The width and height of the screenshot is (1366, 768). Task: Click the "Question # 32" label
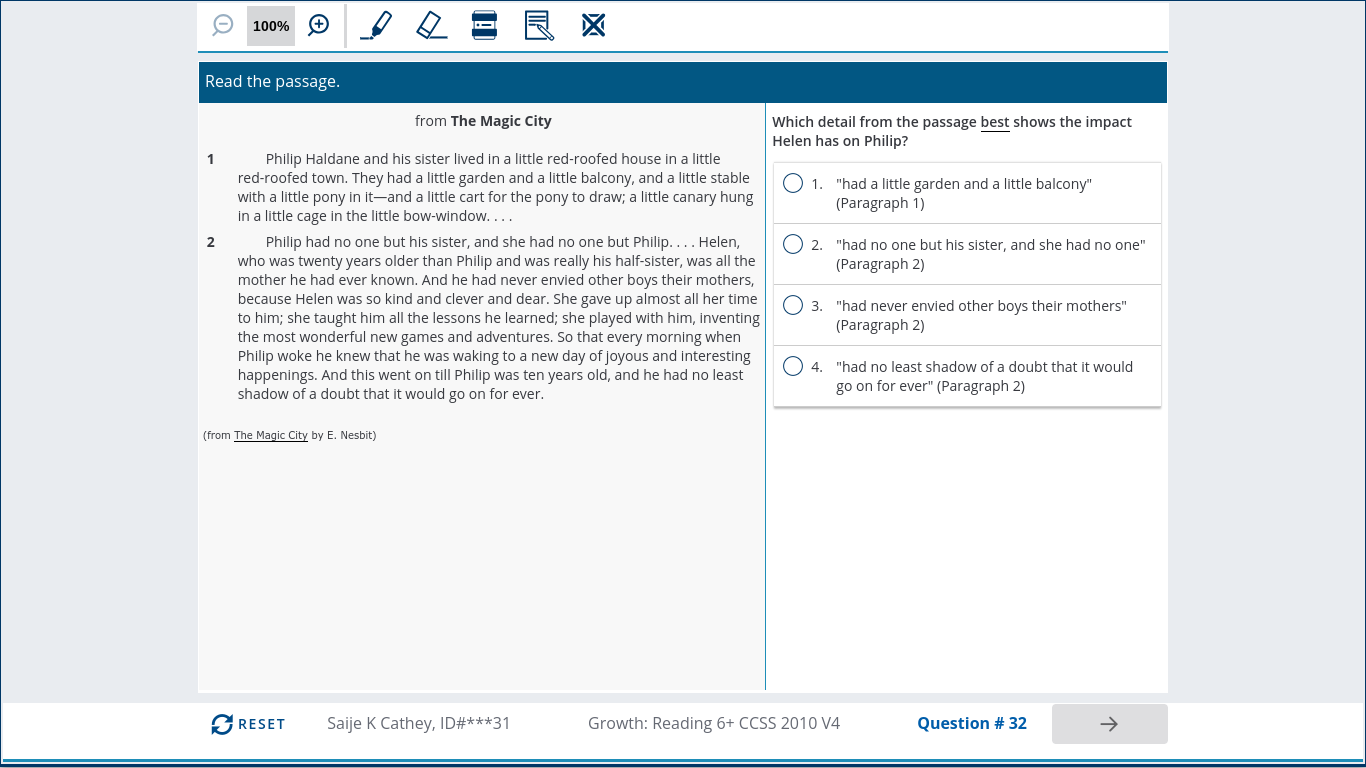972,723
